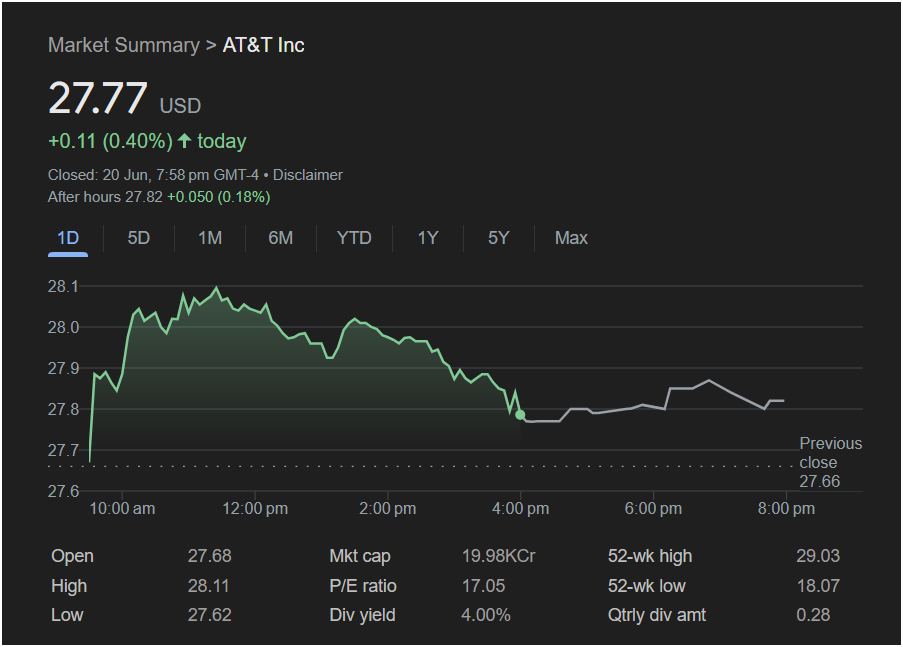Click the High label in stats
The width and height of the screenshot is (903, 647).
69,586
